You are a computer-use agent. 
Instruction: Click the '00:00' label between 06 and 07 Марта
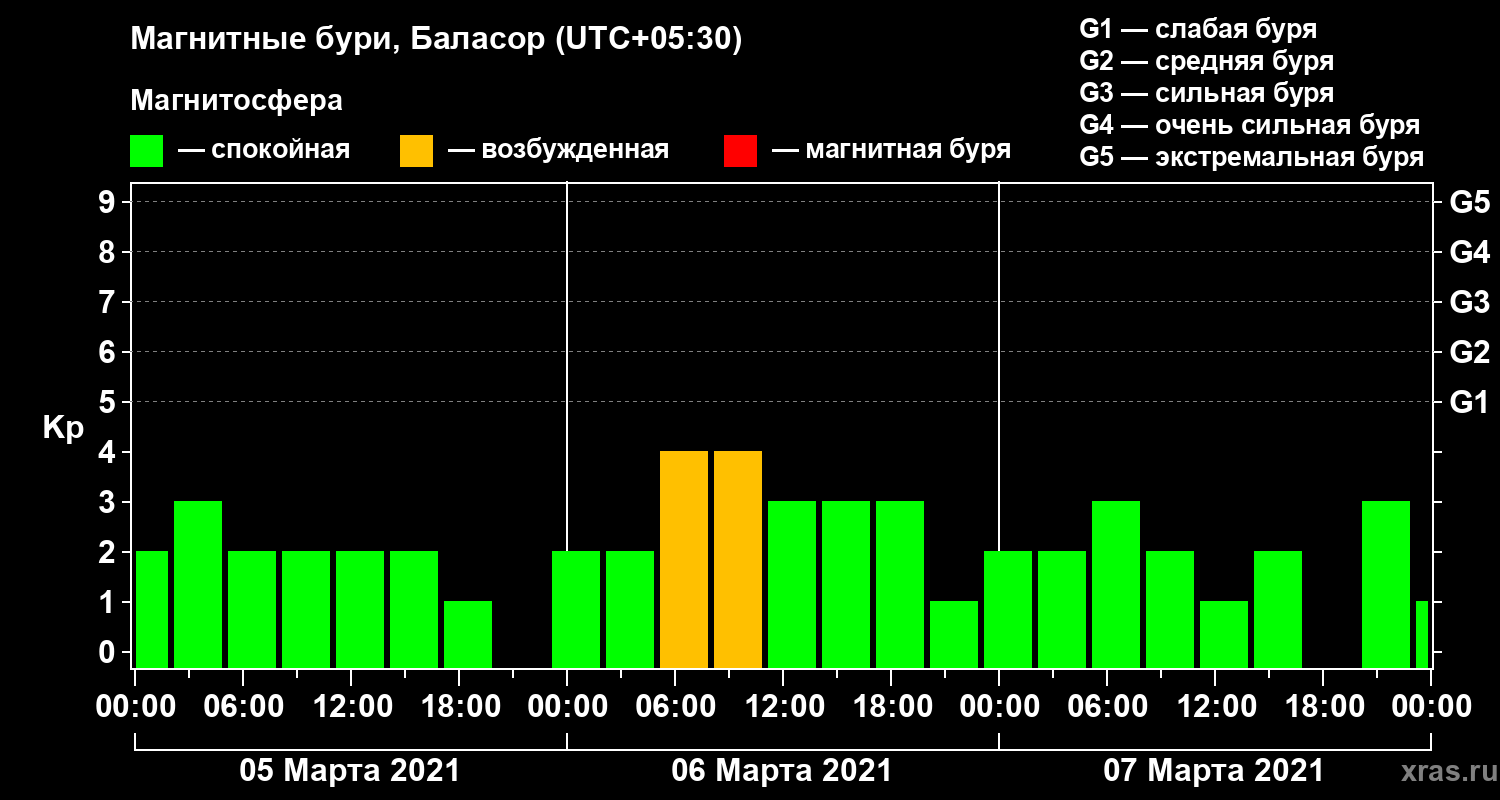pyautogui.click(x=999, y=707)
